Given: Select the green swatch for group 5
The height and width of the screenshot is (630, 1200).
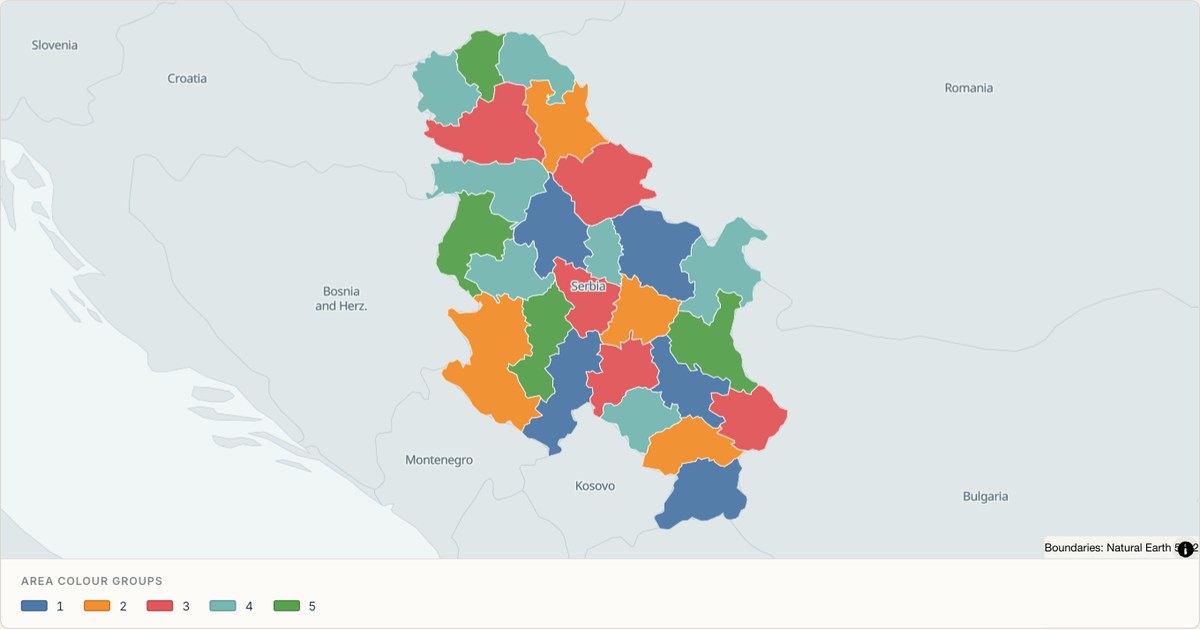Looking at the screenshot, I should (286, 606).
